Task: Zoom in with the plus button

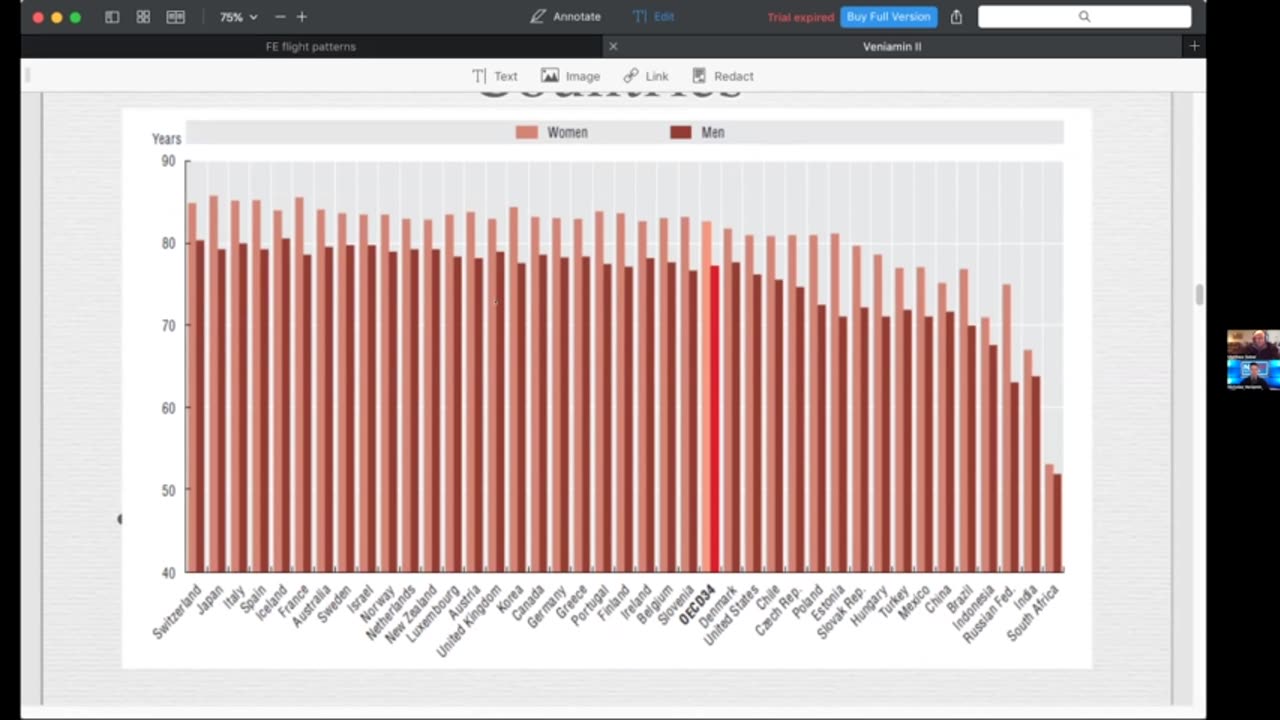Action: [302, 17]
